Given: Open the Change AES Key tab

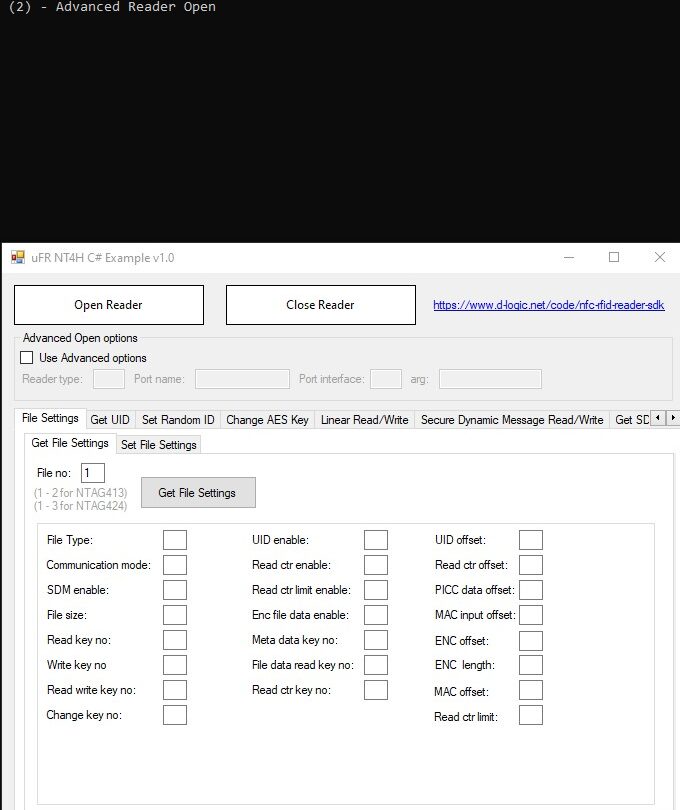Looking at the screenshot, I should [267, 419].
